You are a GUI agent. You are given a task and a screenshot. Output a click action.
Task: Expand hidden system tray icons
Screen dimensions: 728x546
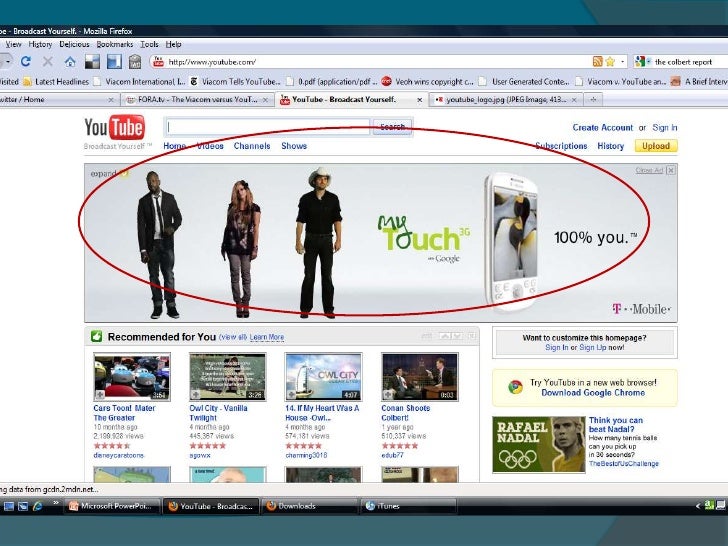[697, 506]
